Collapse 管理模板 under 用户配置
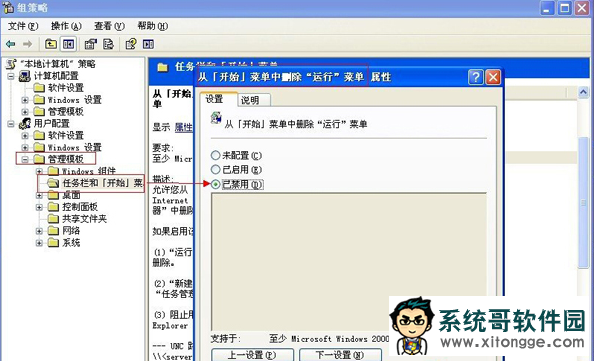Screen dimensions: 594x361 [25, 159]
